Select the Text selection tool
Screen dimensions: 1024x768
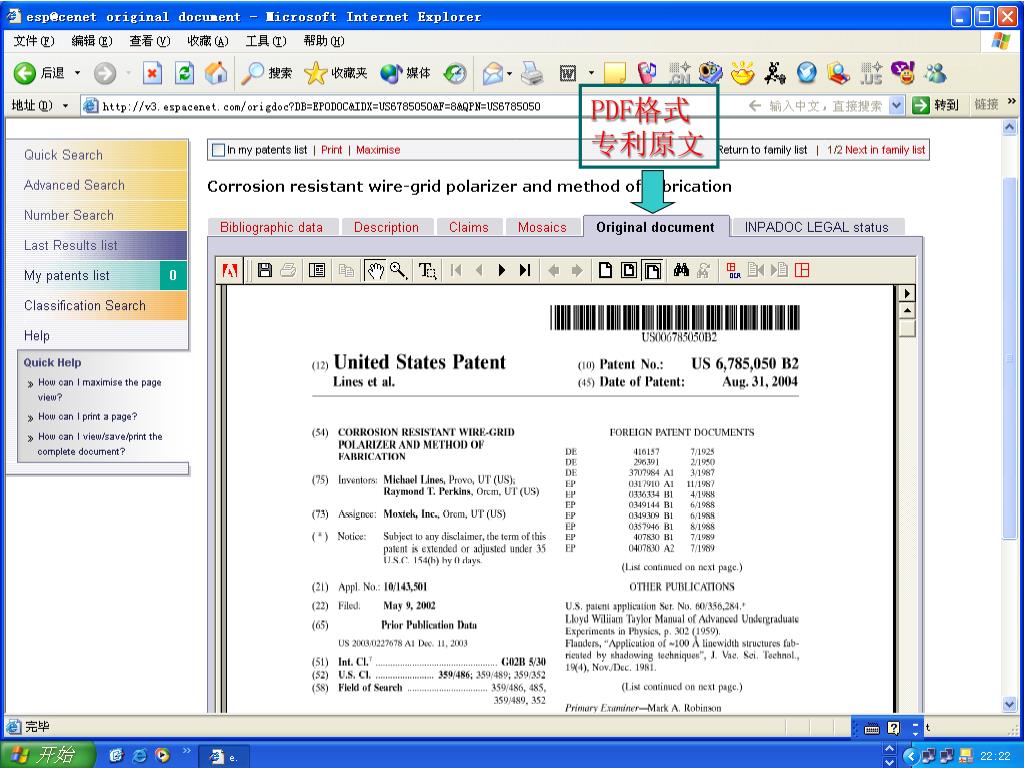coord(427,270)
